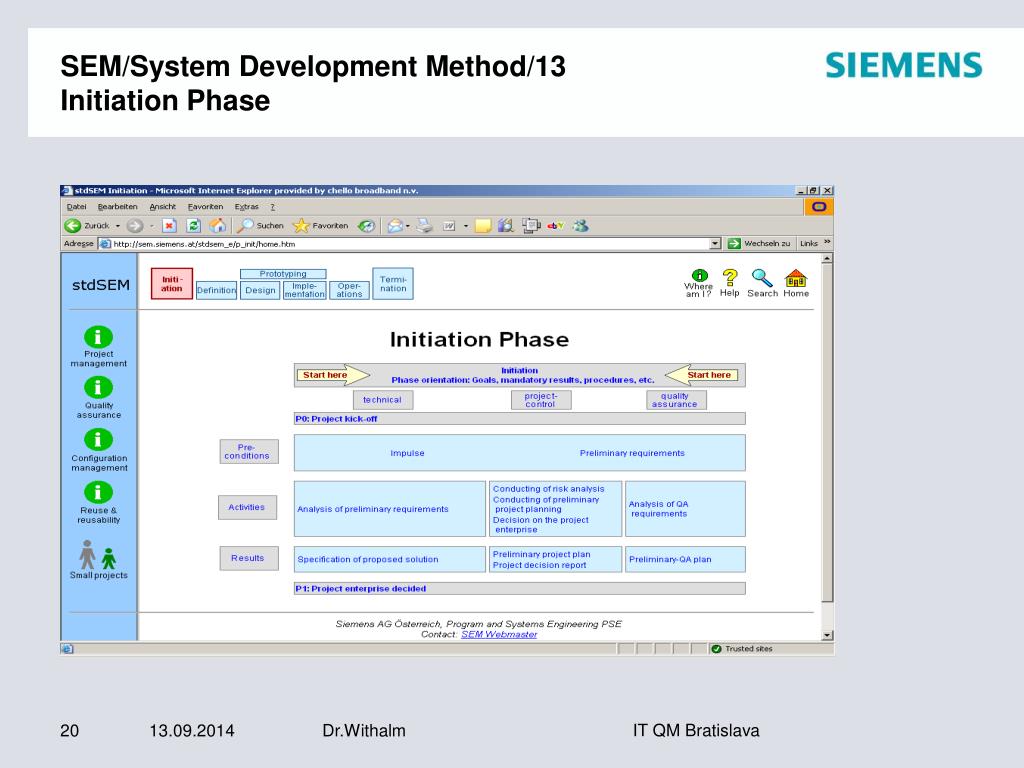Click the Help question mark icon
This screenshot has height=768, width=1024.
(x=729, y=278)
